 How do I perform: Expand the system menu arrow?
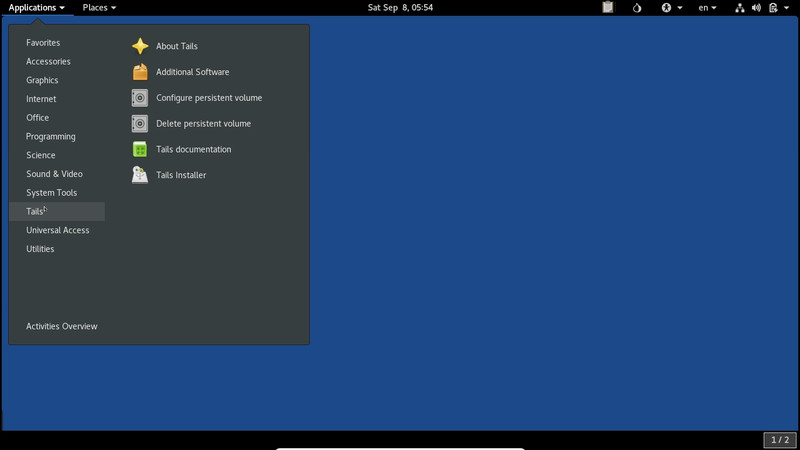[786, 8]
